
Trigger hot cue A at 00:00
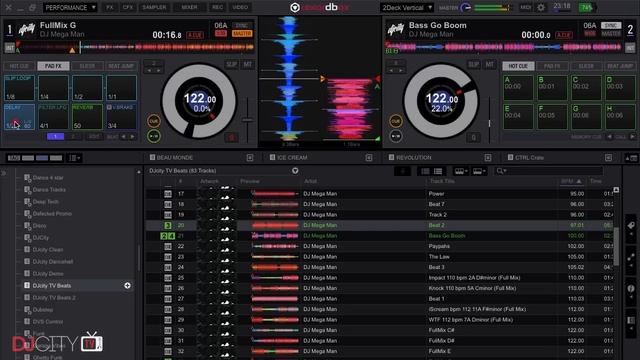(518, 87)
